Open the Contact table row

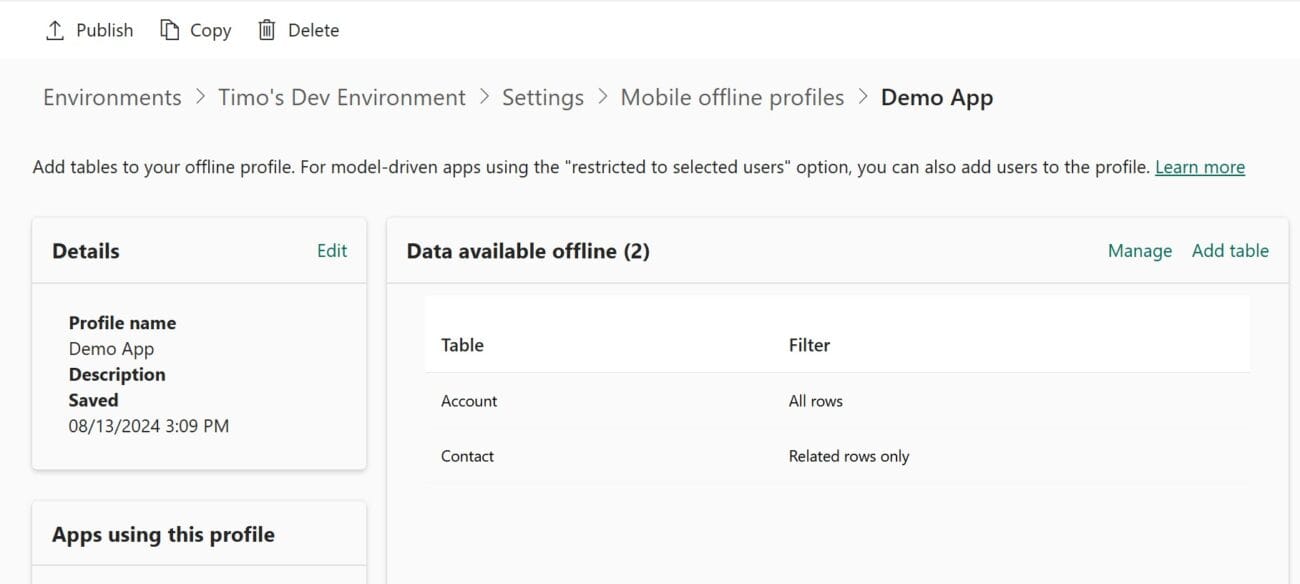tap(467, 456)
